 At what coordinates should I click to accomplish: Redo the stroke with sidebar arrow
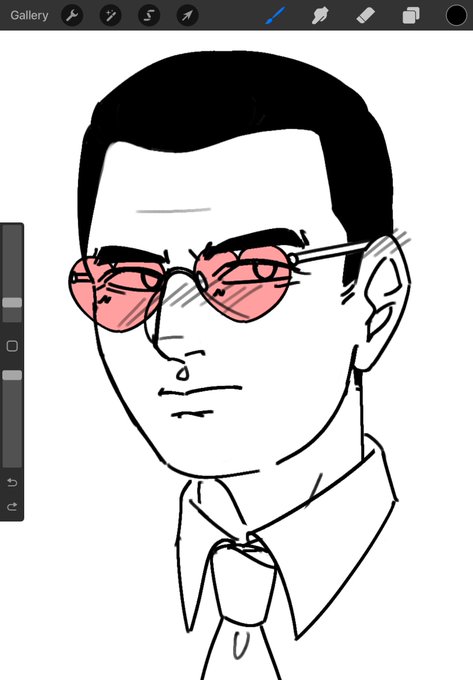point(12,506)
